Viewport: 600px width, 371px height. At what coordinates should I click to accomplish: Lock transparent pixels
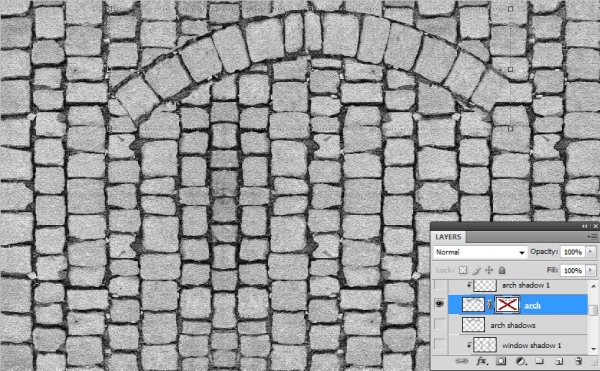(x=463, y=270)
